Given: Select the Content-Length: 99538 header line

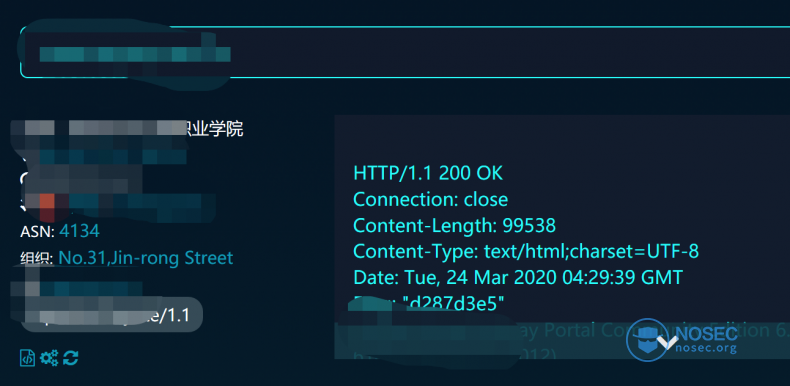Looking at the screenshot, I should [x=454, y=225].
